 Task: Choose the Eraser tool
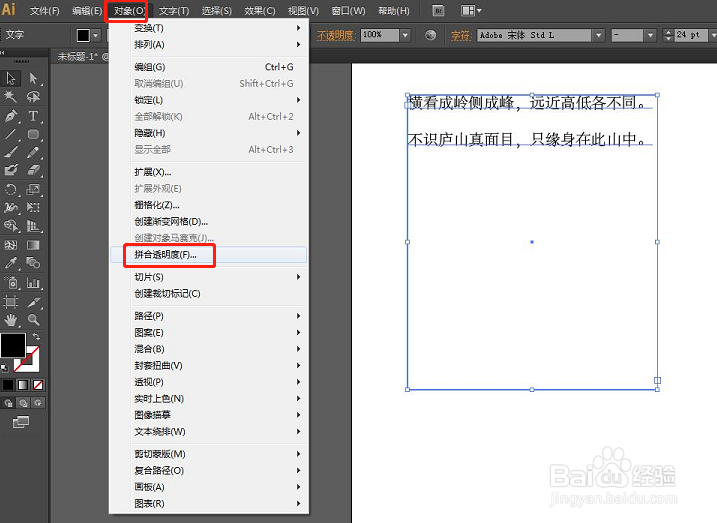click(x=33, y=170)
